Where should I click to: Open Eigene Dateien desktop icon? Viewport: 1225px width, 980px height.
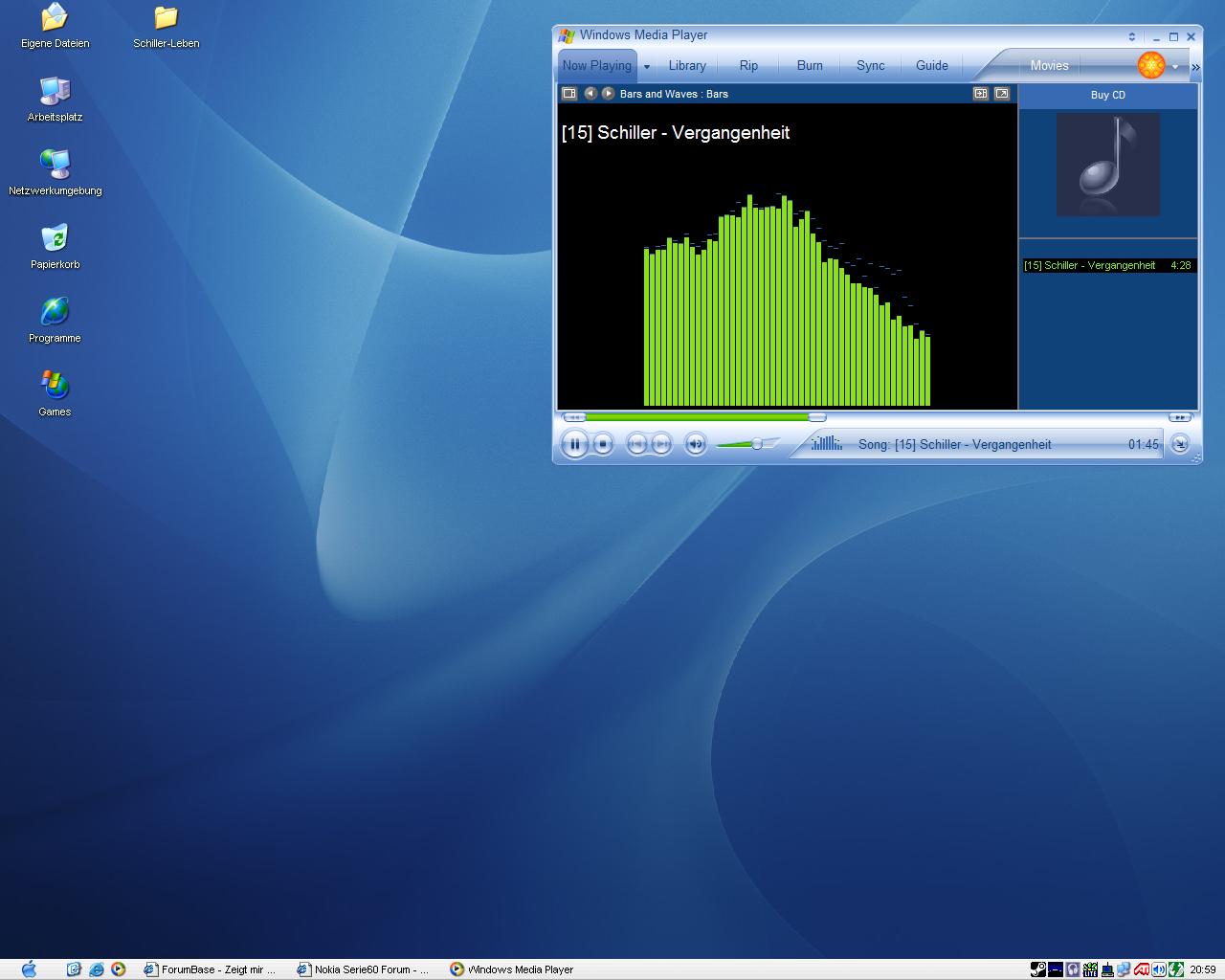[55, 27]
